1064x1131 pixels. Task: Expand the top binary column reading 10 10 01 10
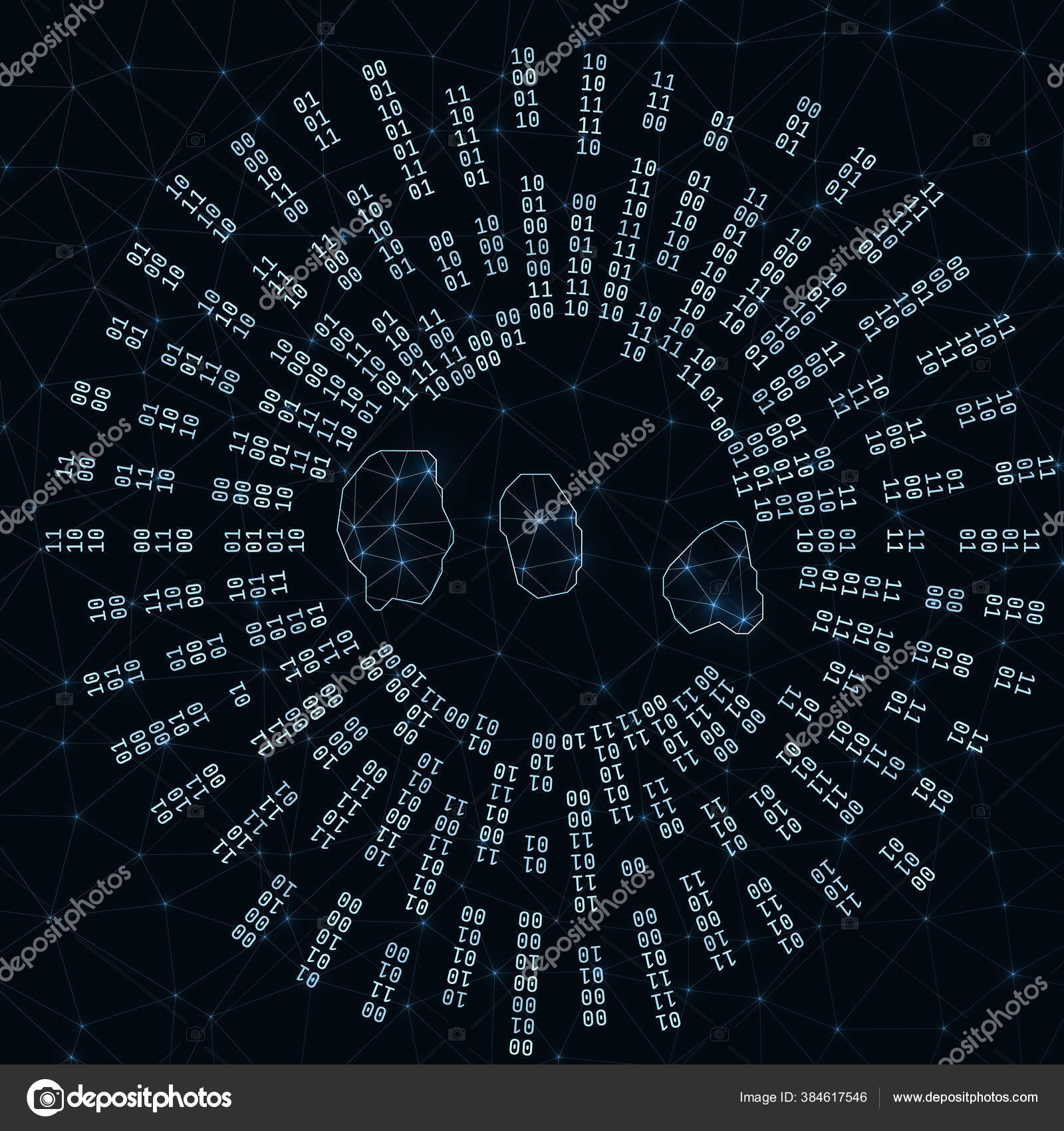point(525,86)
